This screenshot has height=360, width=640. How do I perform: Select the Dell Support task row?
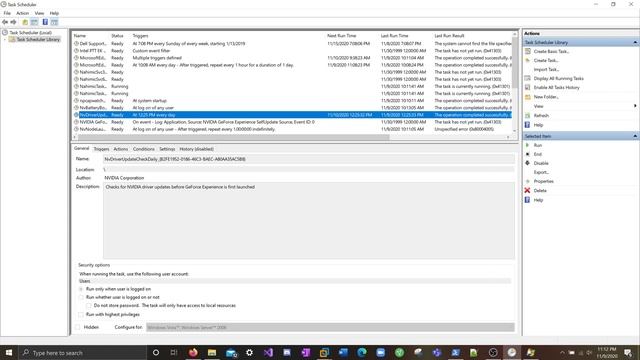292,44
